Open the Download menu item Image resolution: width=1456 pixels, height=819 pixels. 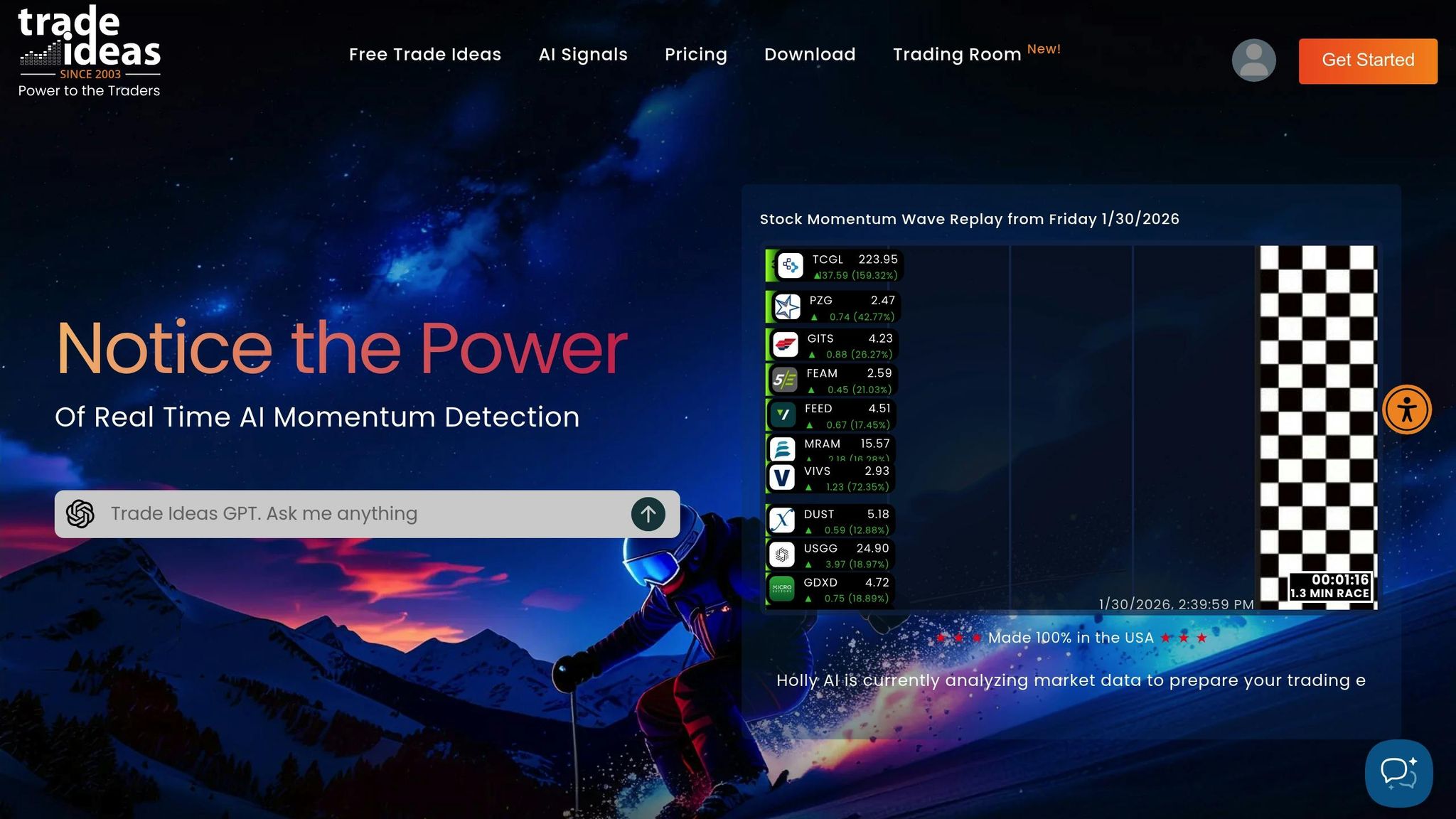click(x=809, y=55)
